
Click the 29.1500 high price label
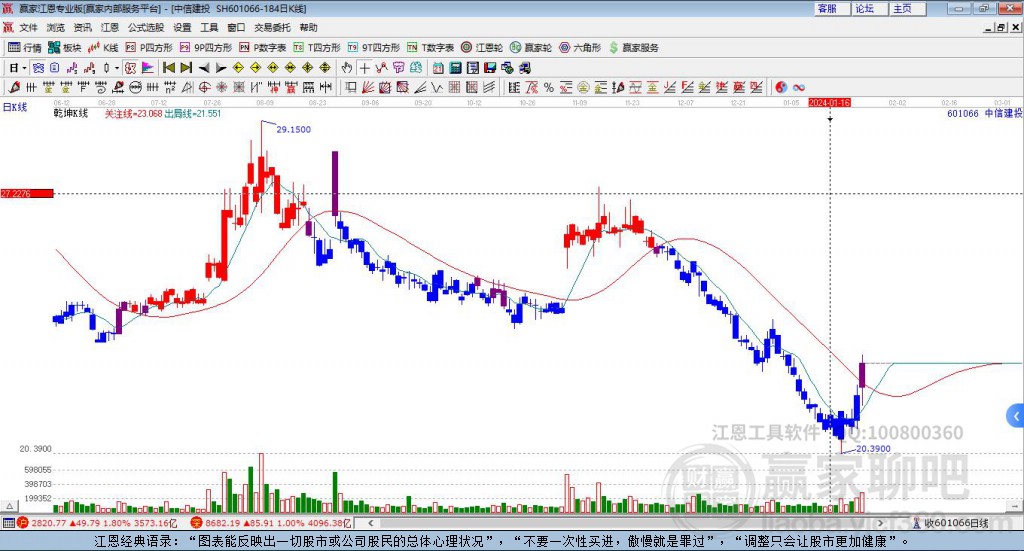click(x=293, y=129)
